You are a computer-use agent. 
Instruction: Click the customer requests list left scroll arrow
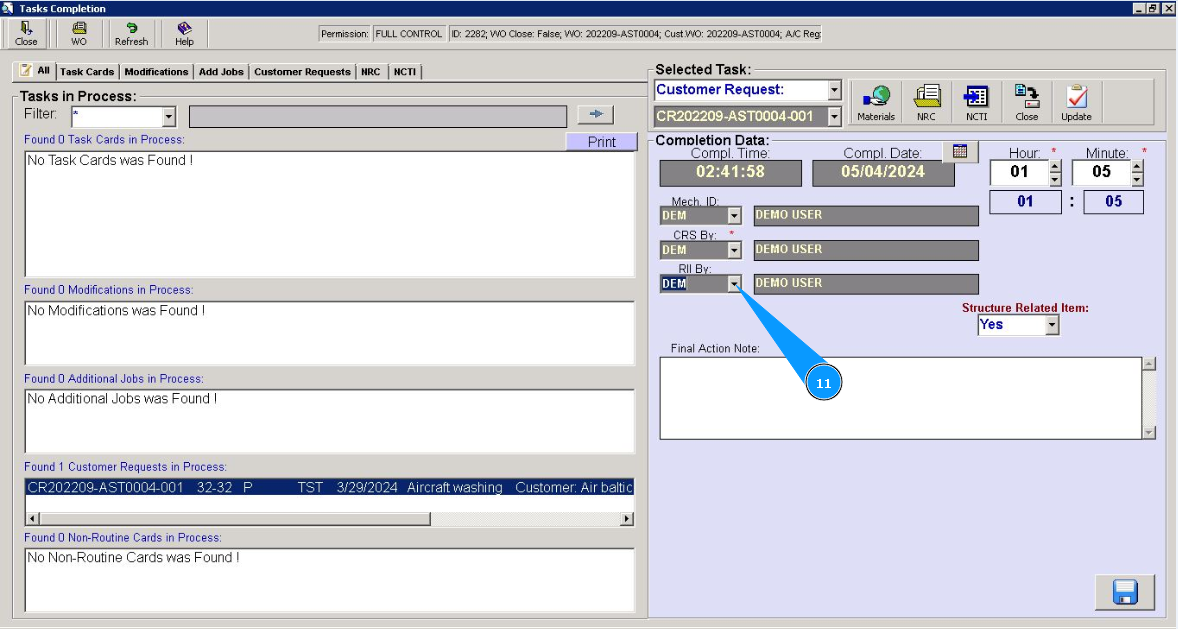32,519
